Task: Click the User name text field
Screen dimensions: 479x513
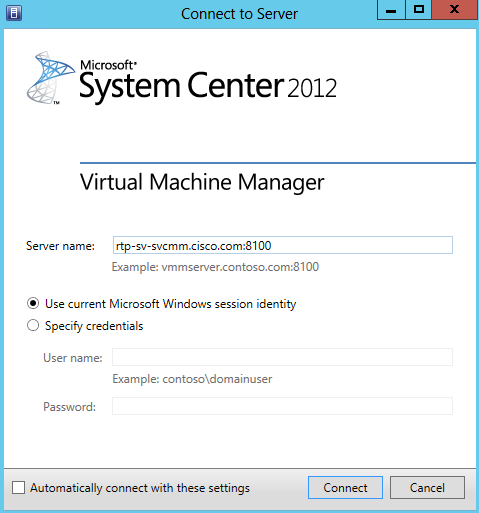Action: pyautogui.click(x=282, y=357)
